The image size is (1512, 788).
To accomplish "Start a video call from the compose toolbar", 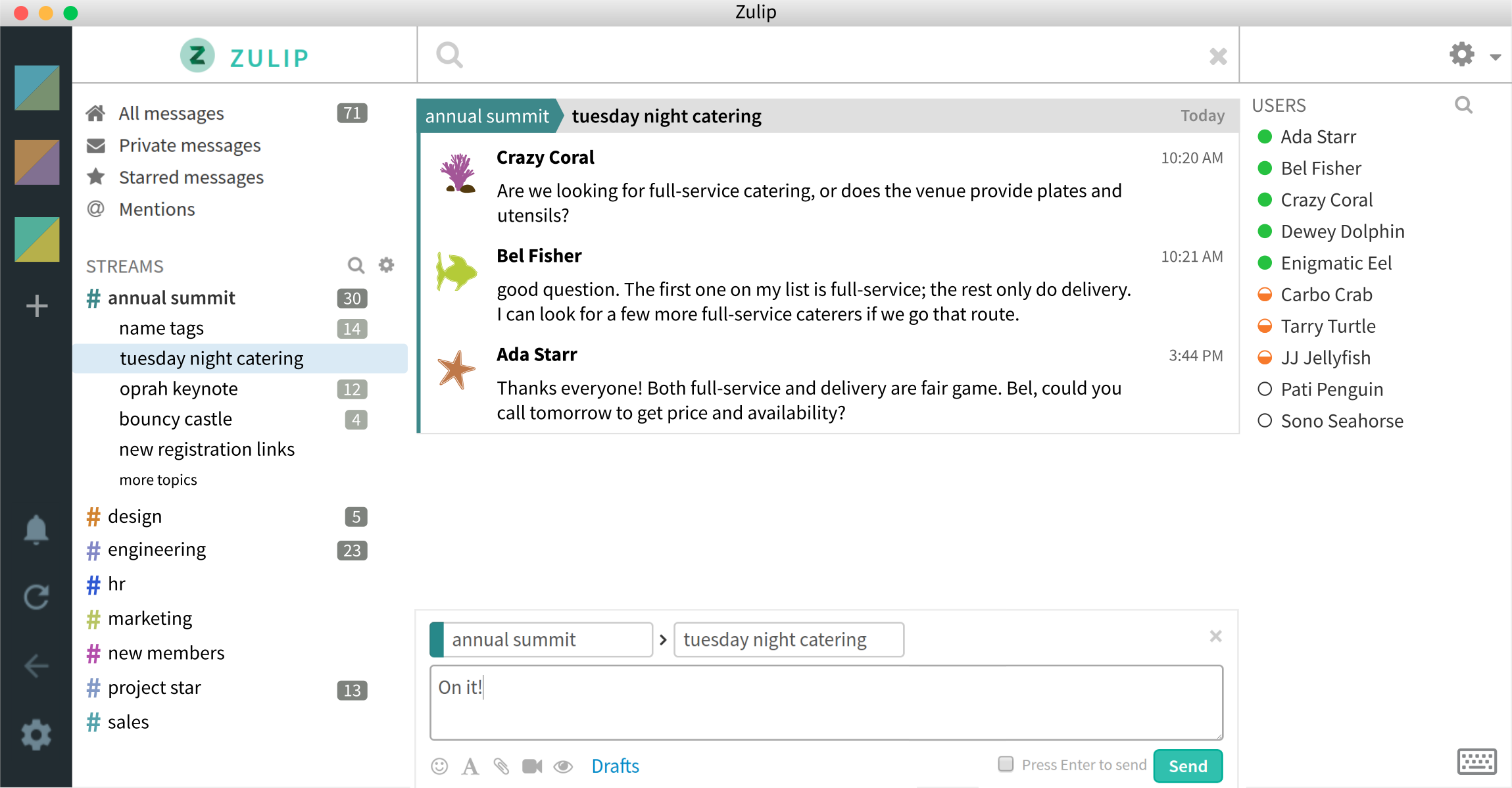I will click(x=532, y=766).
